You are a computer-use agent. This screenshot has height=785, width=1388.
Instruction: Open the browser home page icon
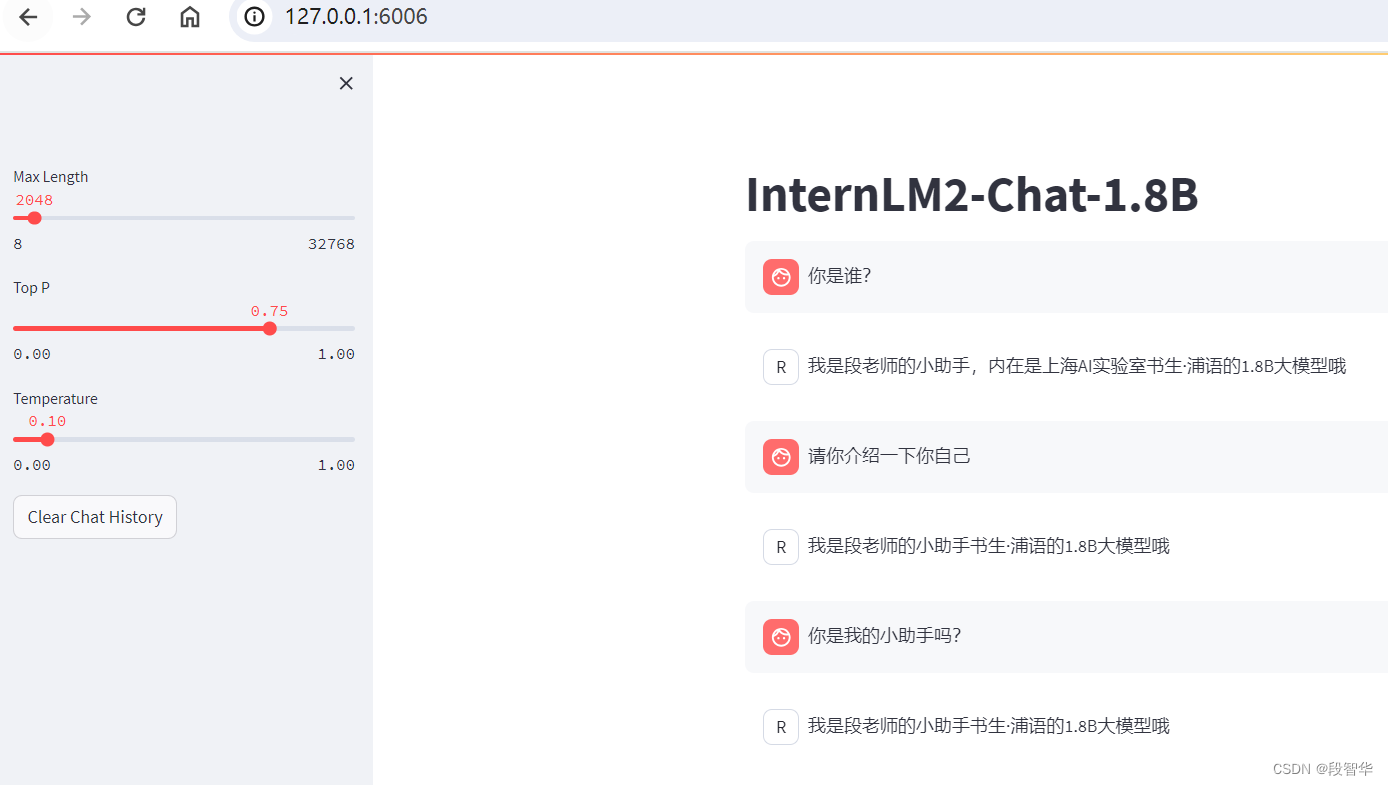tap(190, 17)
